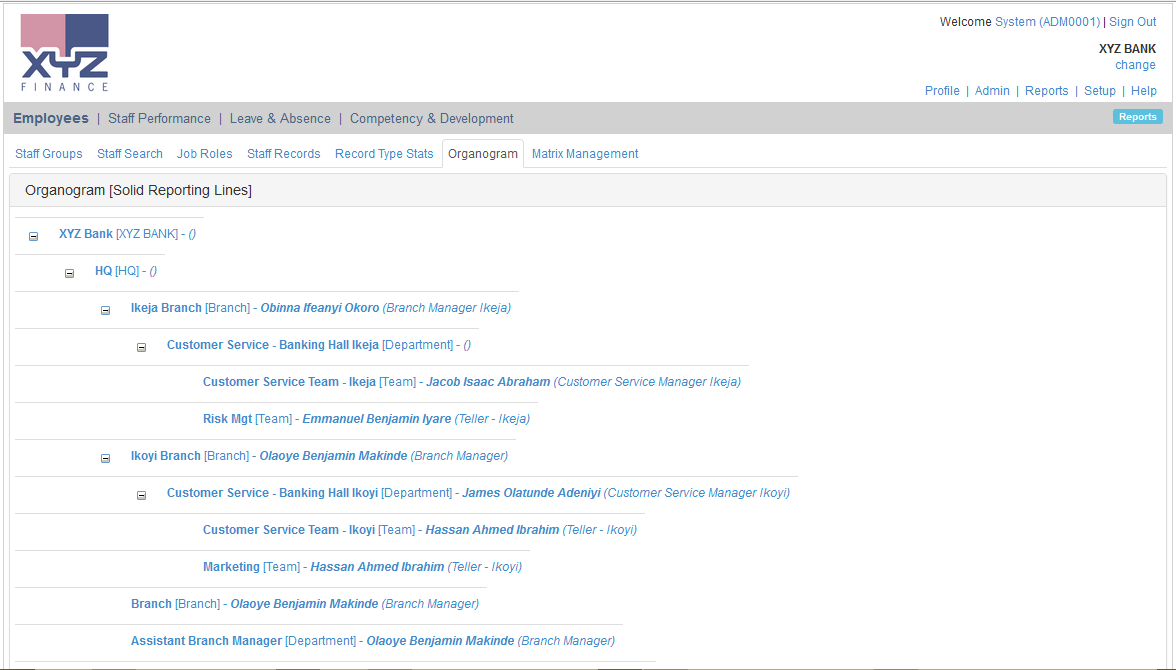The height and width of the screenshot is (670, 1176).
Task: Open the Help link
Action: tap(1143, 91)
